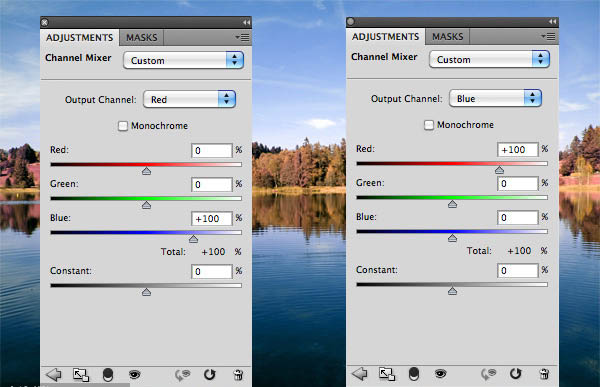Delete adjustment layer via left panel trash

point(238,375)
